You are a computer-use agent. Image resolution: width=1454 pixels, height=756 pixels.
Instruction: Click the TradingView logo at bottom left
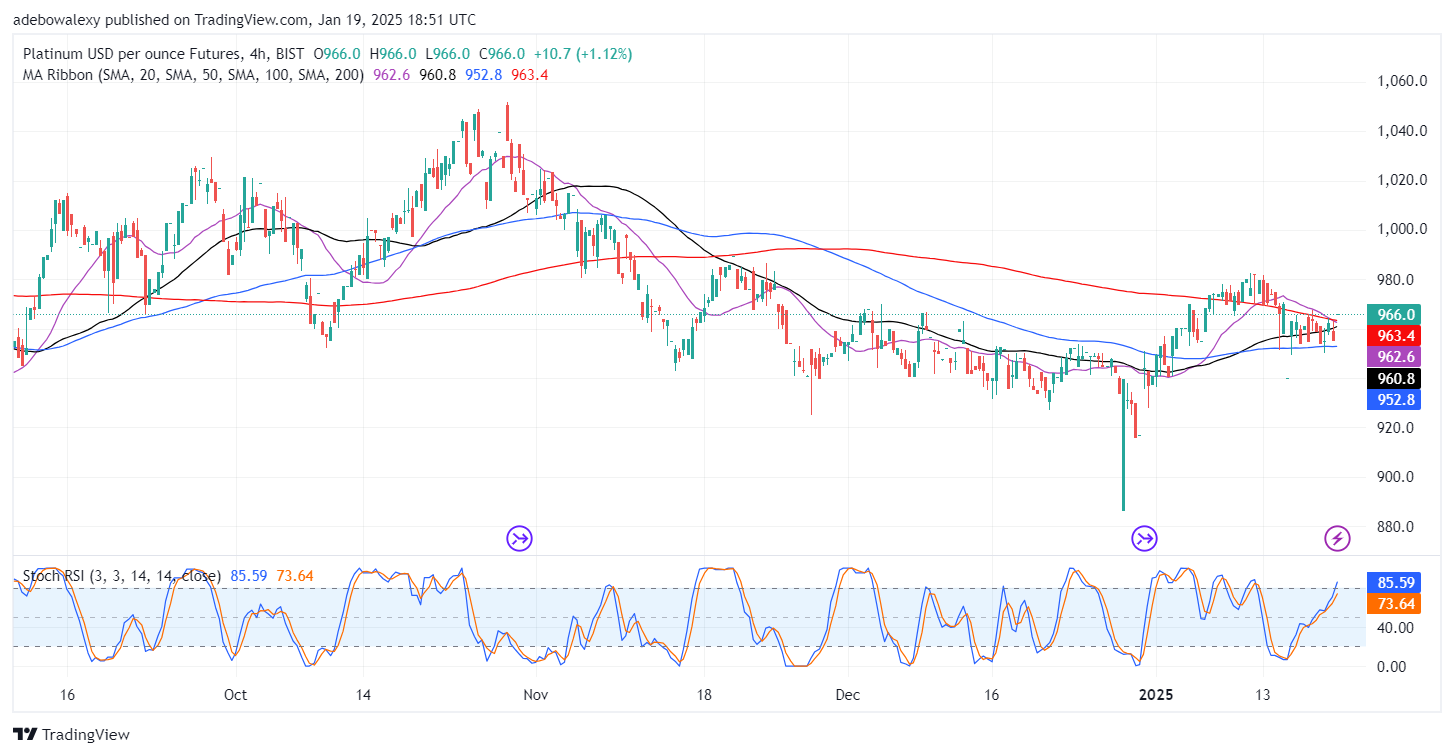pos(72,734)
